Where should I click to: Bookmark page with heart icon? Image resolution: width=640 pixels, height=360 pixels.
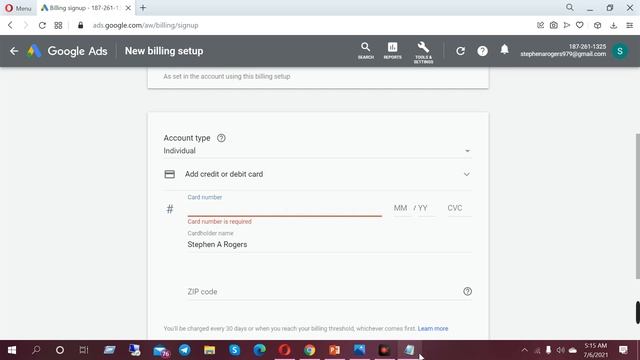click(x=580, y=25)
